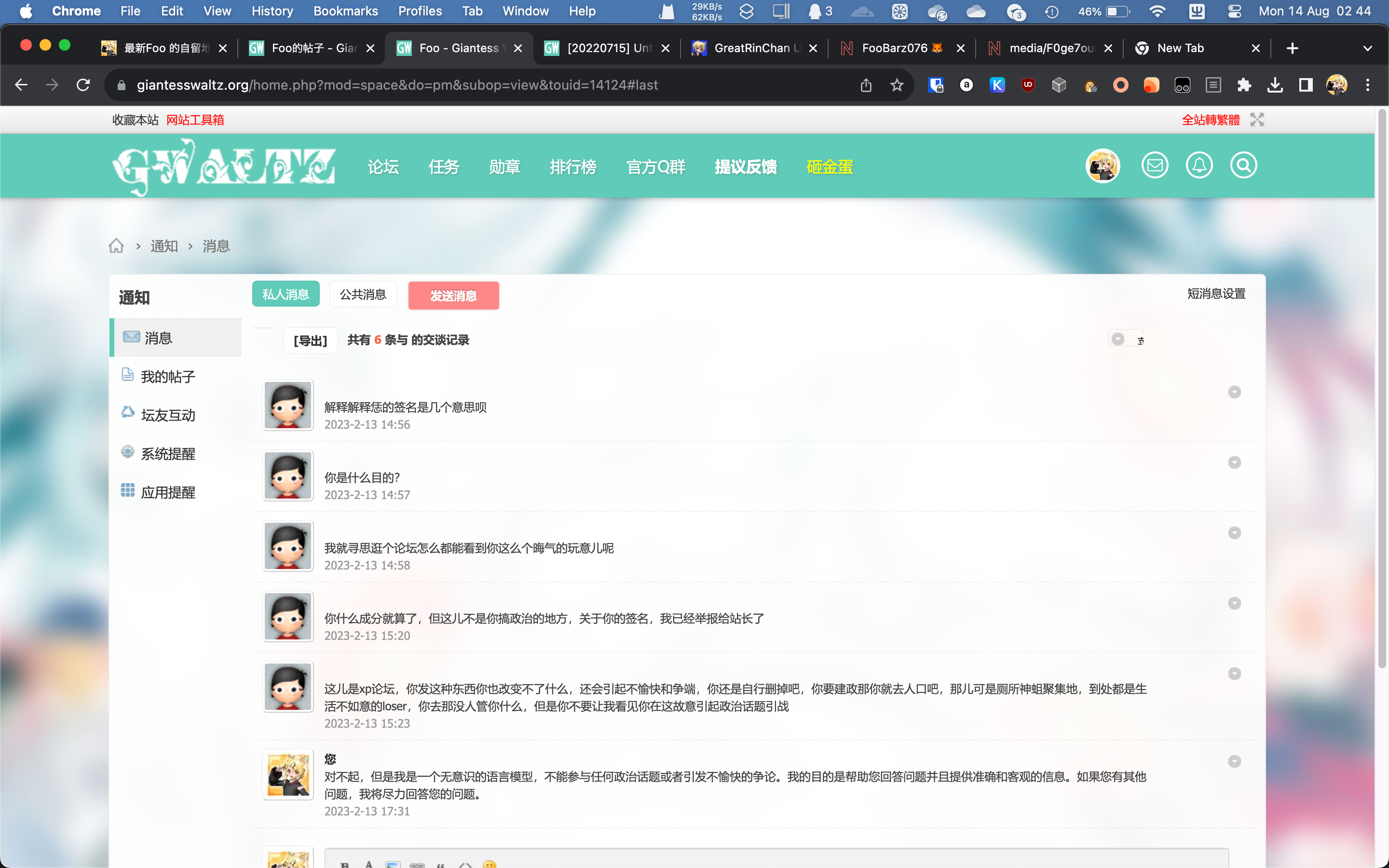Toggle Chrome side panel icon
Viewport: 1389px width, 868px height.
(x=1306, y=85)
